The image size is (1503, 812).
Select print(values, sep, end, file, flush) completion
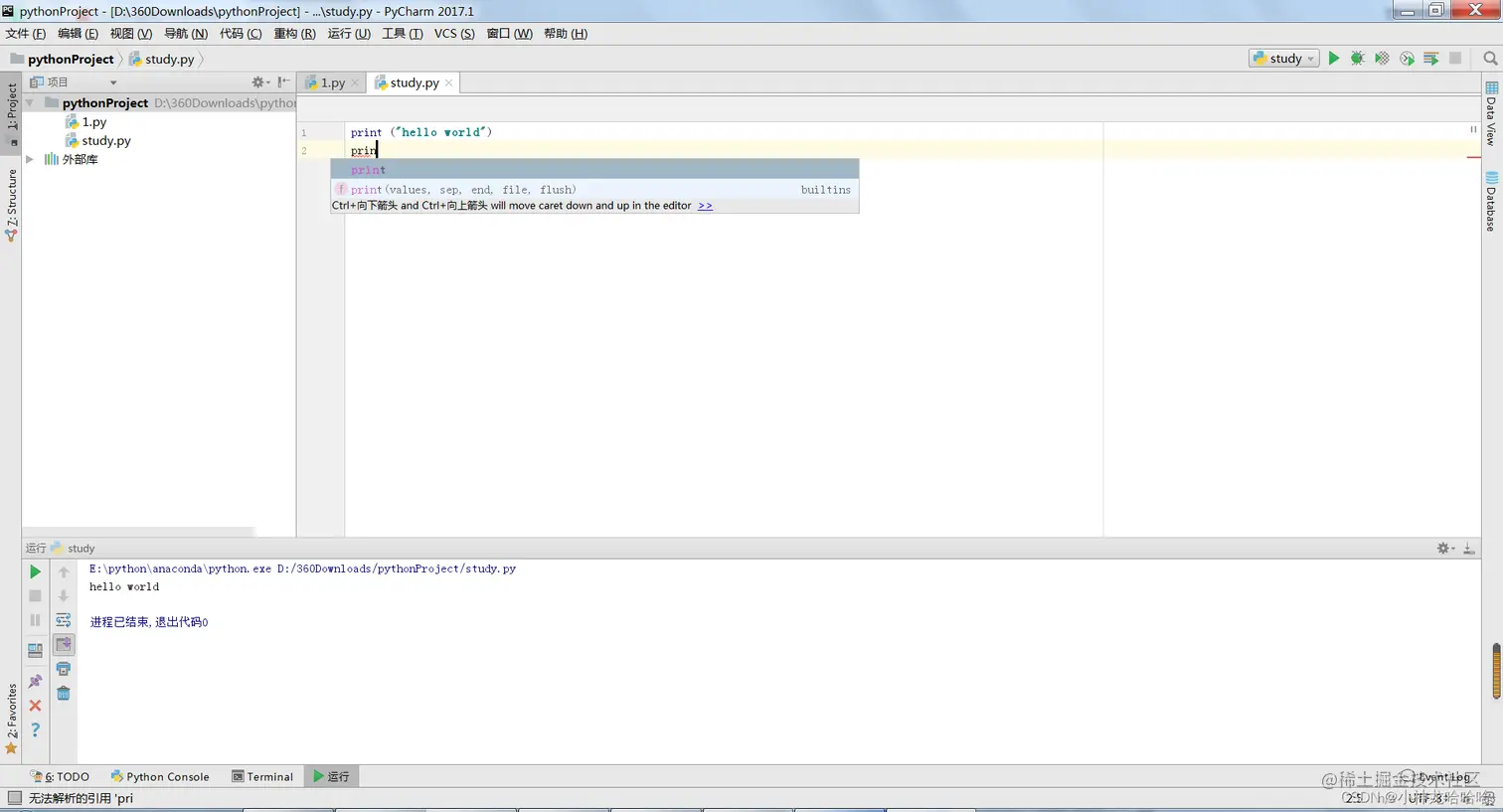pyautogui.click(x=594, y=189)
